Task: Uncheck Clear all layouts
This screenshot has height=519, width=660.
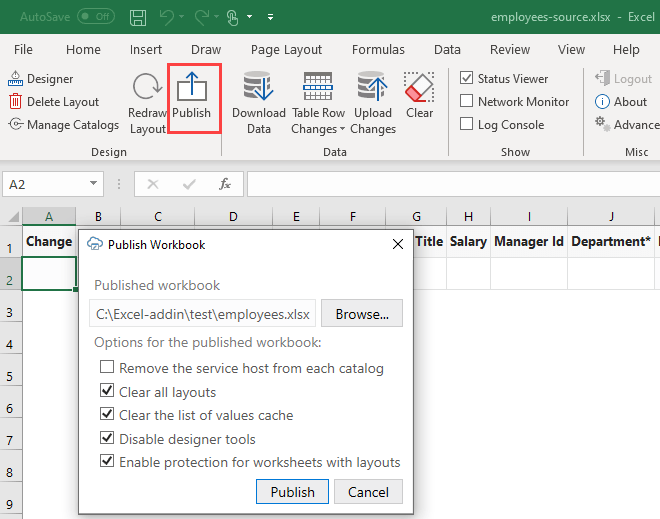Action: 107,390
